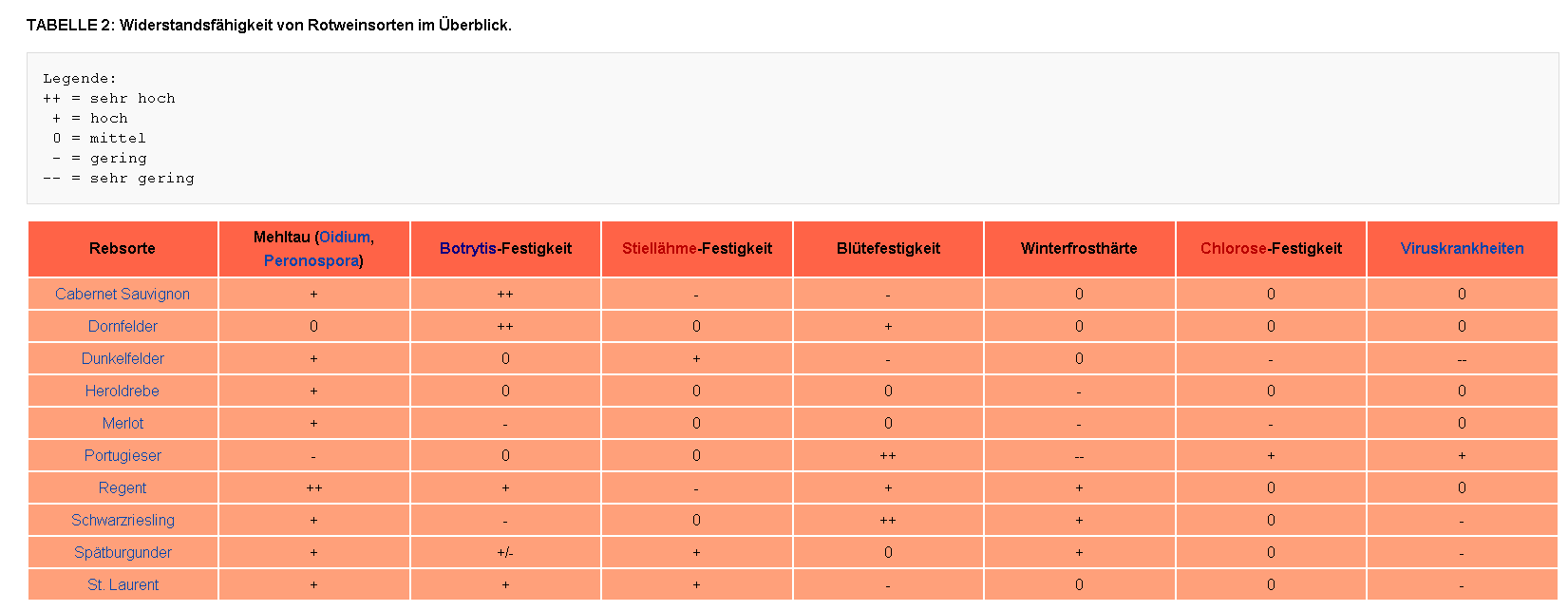Click the Winterfrosthärte column header

click(1079, 249)
